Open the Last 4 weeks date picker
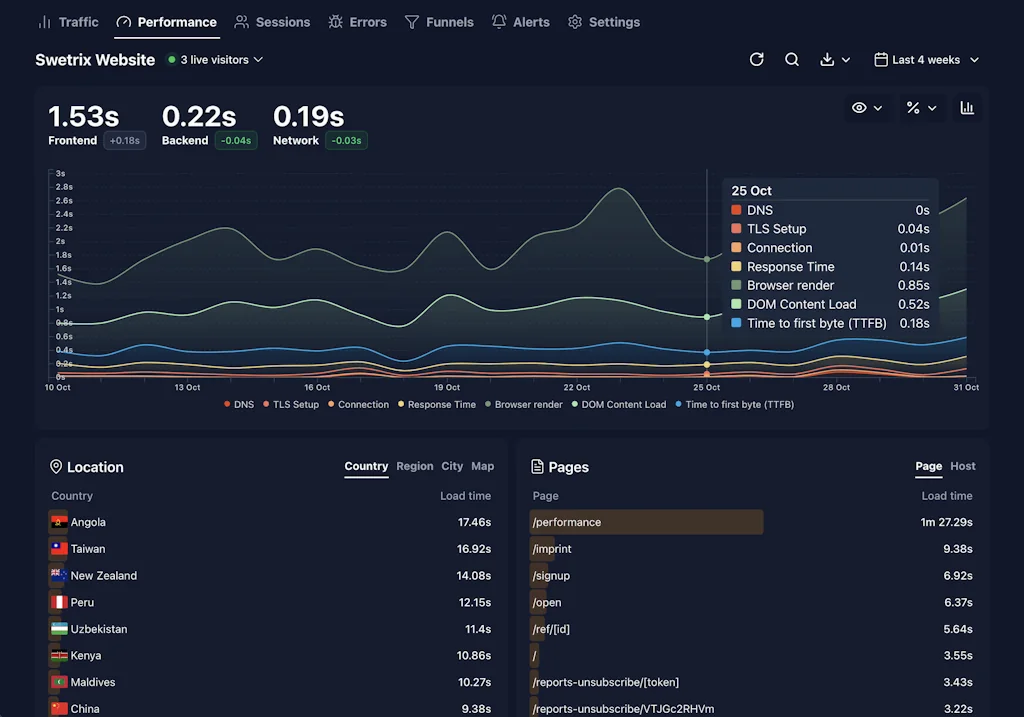The height and width of the screenshot is (717, 1024). (925, 60)
